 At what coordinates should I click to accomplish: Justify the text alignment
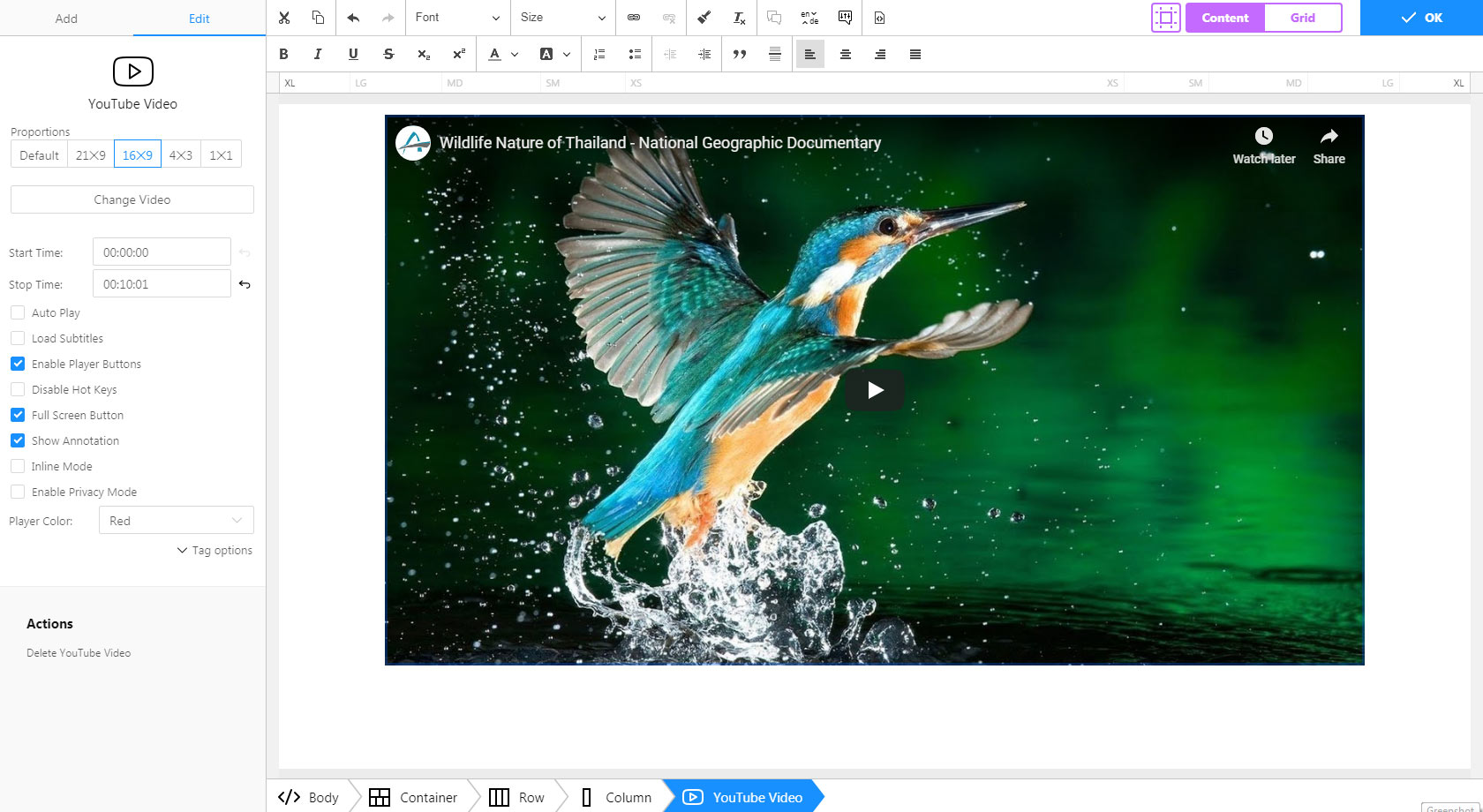tap(915, 54)
